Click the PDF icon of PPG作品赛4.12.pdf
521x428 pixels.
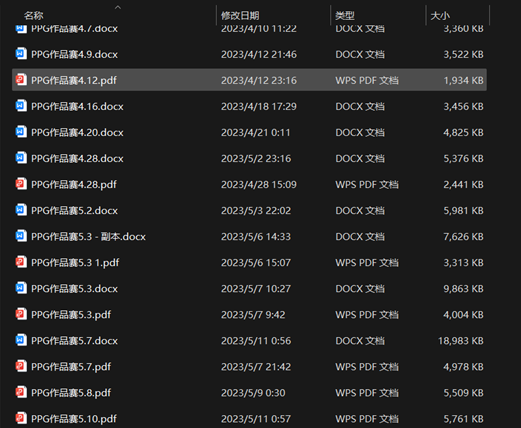pyautogui.click(x=21, y=80)
